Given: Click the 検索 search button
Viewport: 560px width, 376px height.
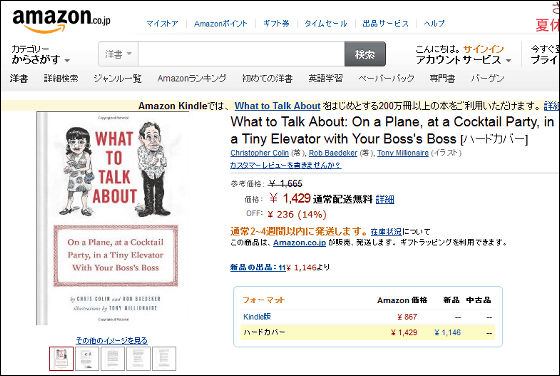Looking at the screenshot, I should (x=365, y=54).
